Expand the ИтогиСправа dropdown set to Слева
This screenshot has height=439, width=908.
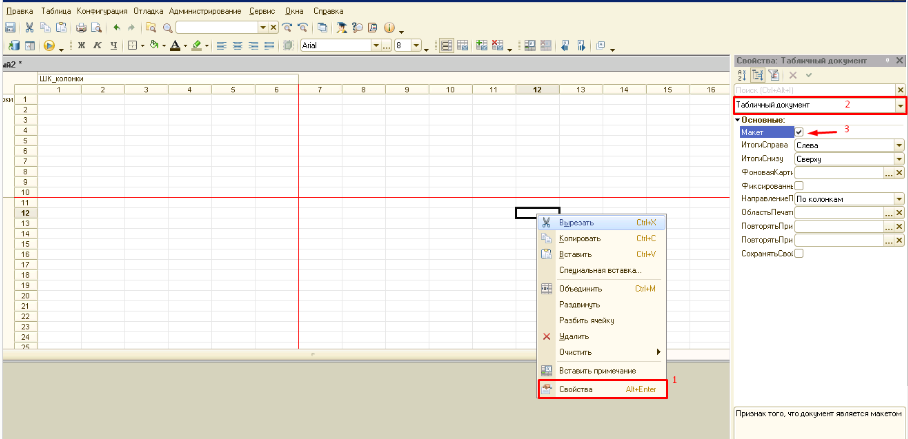[900, 145]
